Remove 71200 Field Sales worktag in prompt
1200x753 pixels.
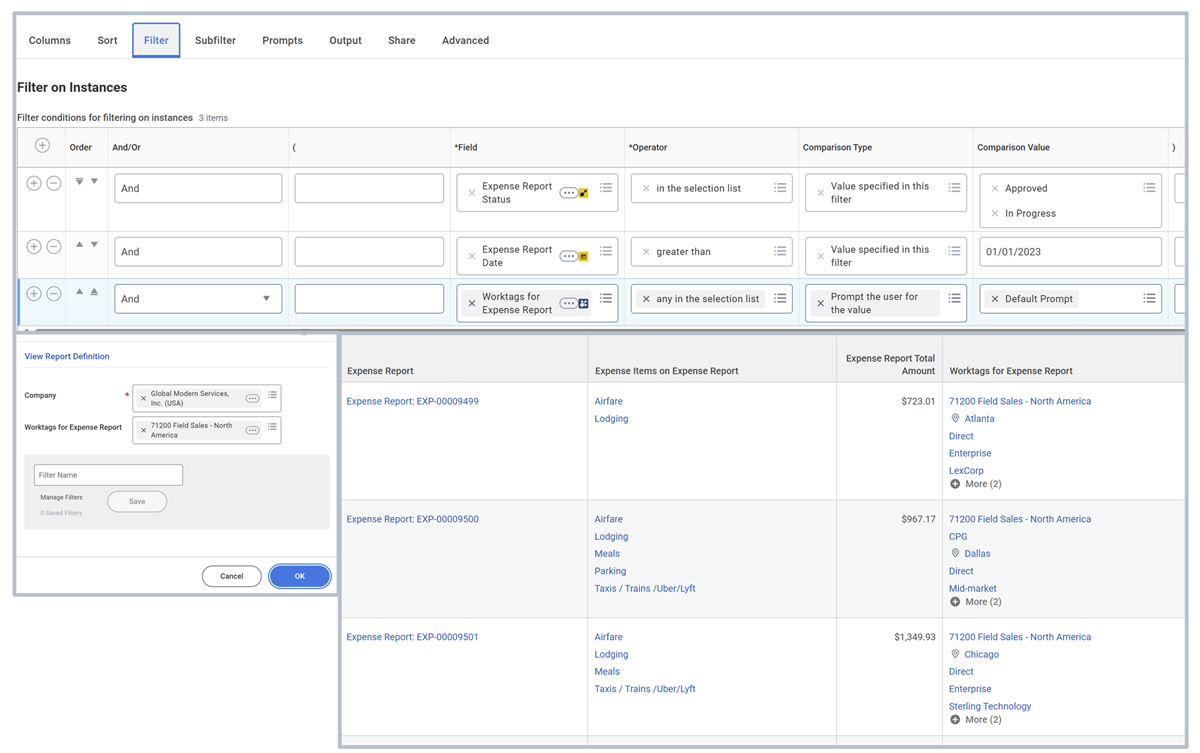(x=143, y=431)
